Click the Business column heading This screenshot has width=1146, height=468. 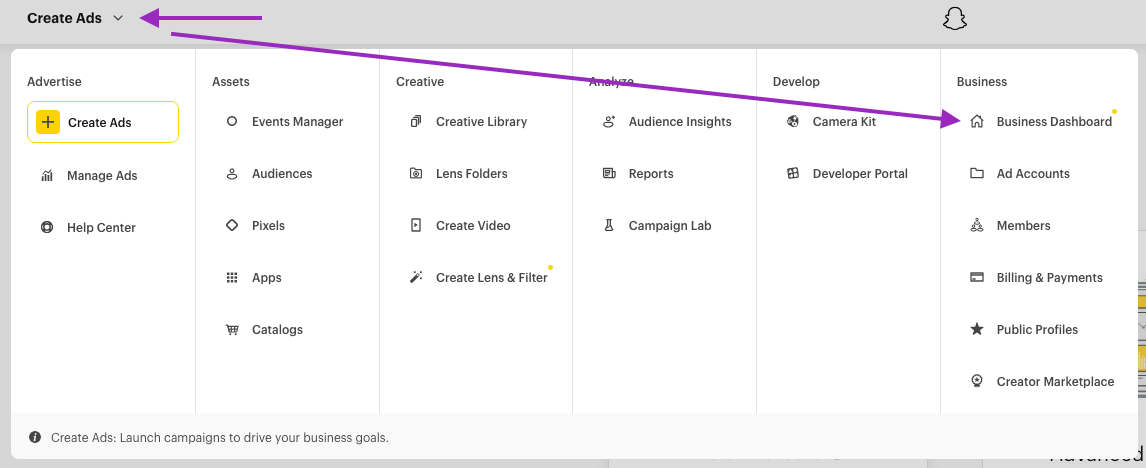click(982, 81)
